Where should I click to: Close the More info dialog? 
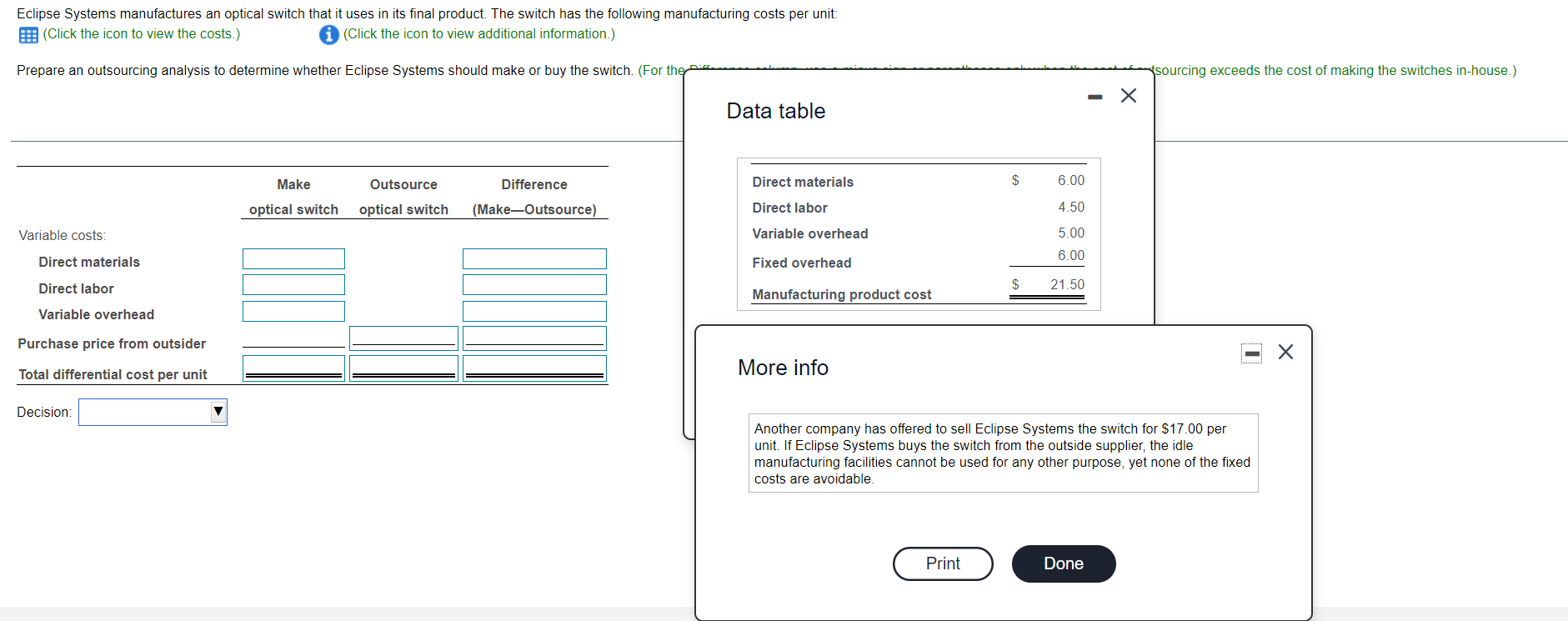[x=1285, y=352]
